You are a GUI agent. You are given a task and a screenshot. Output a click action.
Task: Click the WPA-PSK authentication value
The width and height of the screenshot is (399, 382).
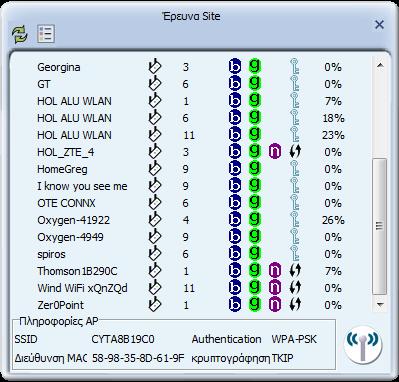tap(294, 339)
